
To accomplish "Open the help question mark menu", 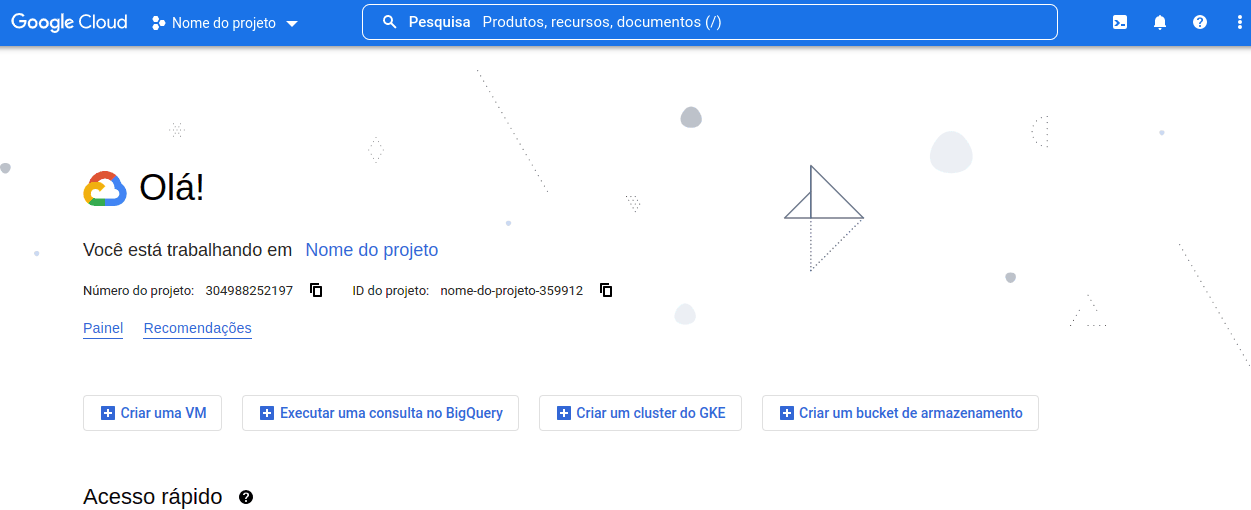I will [x=1200, y=22].
